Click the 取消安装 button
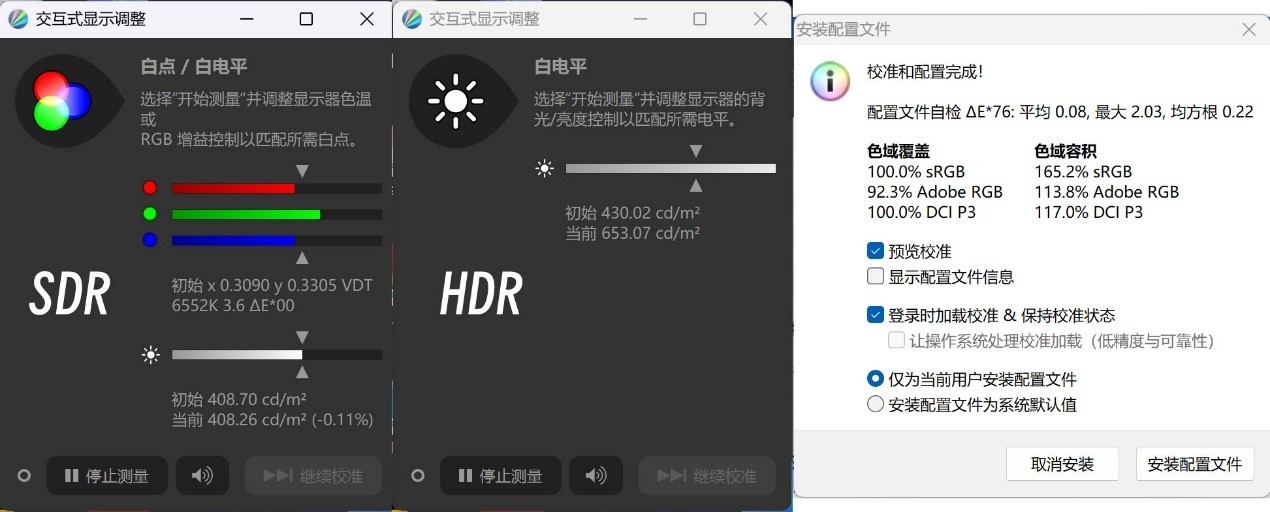This screenshot has height=512, width=1270. tap(1062, 464)
